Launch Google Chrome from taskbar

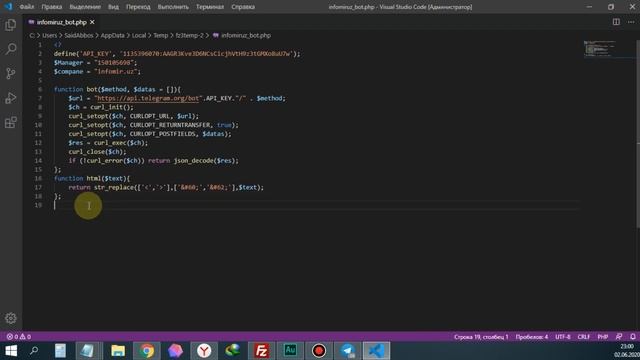[147, 351]
